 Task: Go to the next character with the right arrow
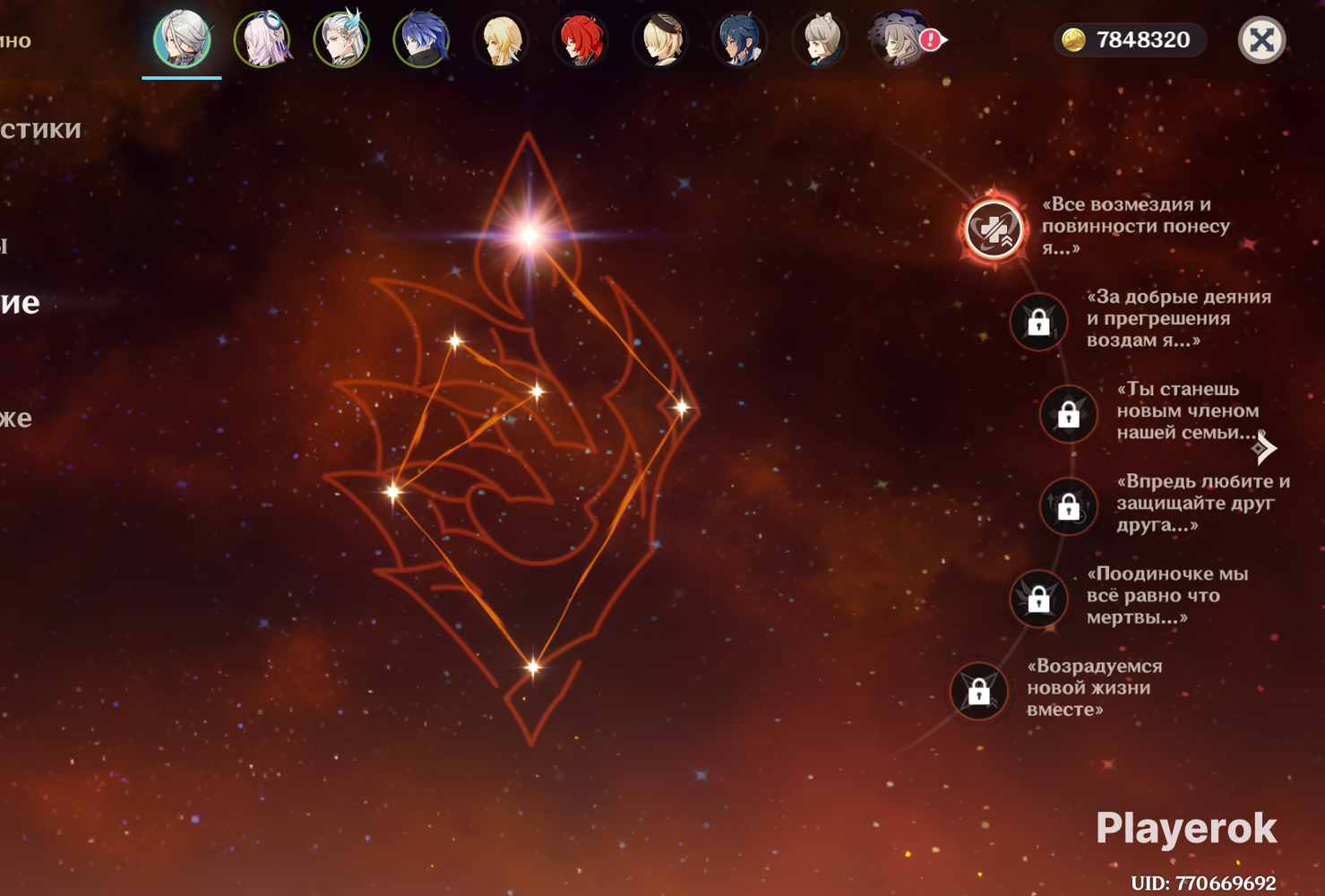(x=1264, y=447)
